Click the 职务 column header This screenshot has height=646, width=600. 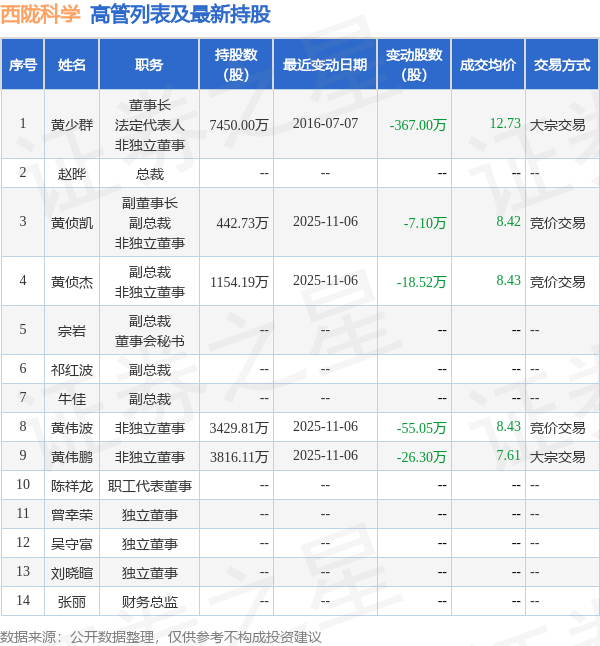pos(149,65)
